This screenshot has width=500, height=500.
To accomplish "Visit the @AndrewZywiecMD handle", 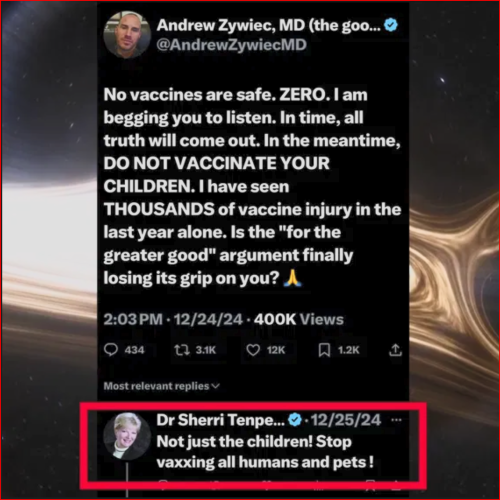I will [x=231, y=45].
